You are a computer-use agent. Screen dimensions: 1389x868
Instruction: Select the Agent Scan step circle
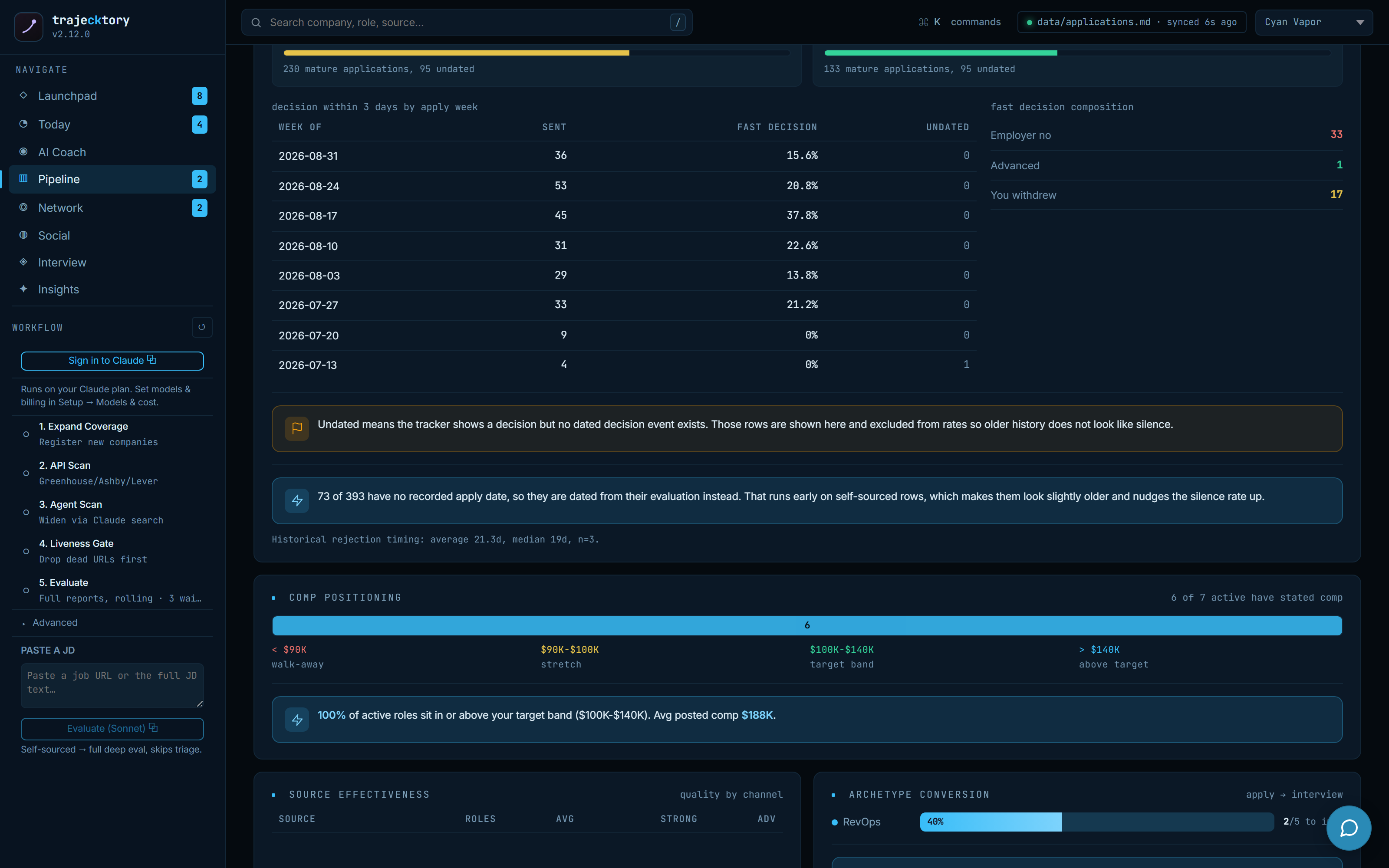(26, 512)
